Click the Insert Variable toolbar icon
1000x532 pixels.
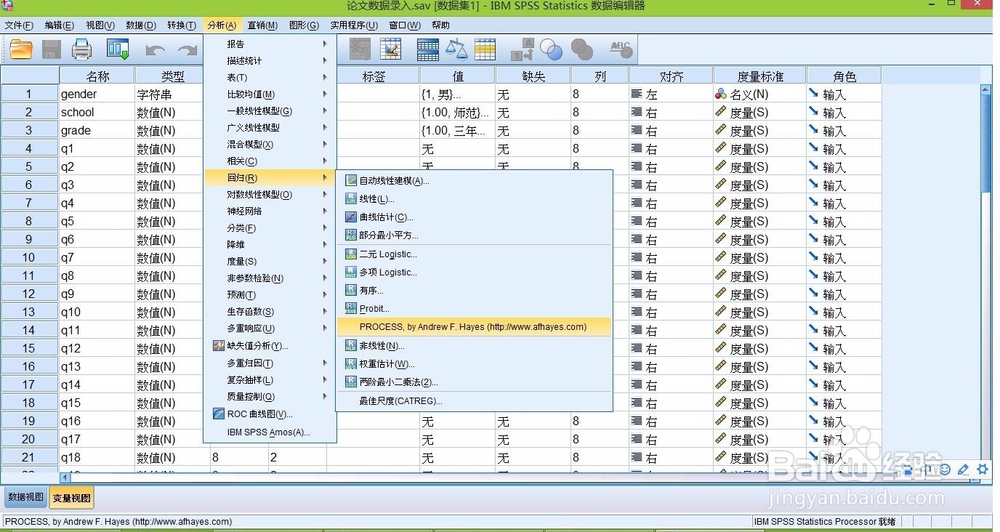click(390, 50)
